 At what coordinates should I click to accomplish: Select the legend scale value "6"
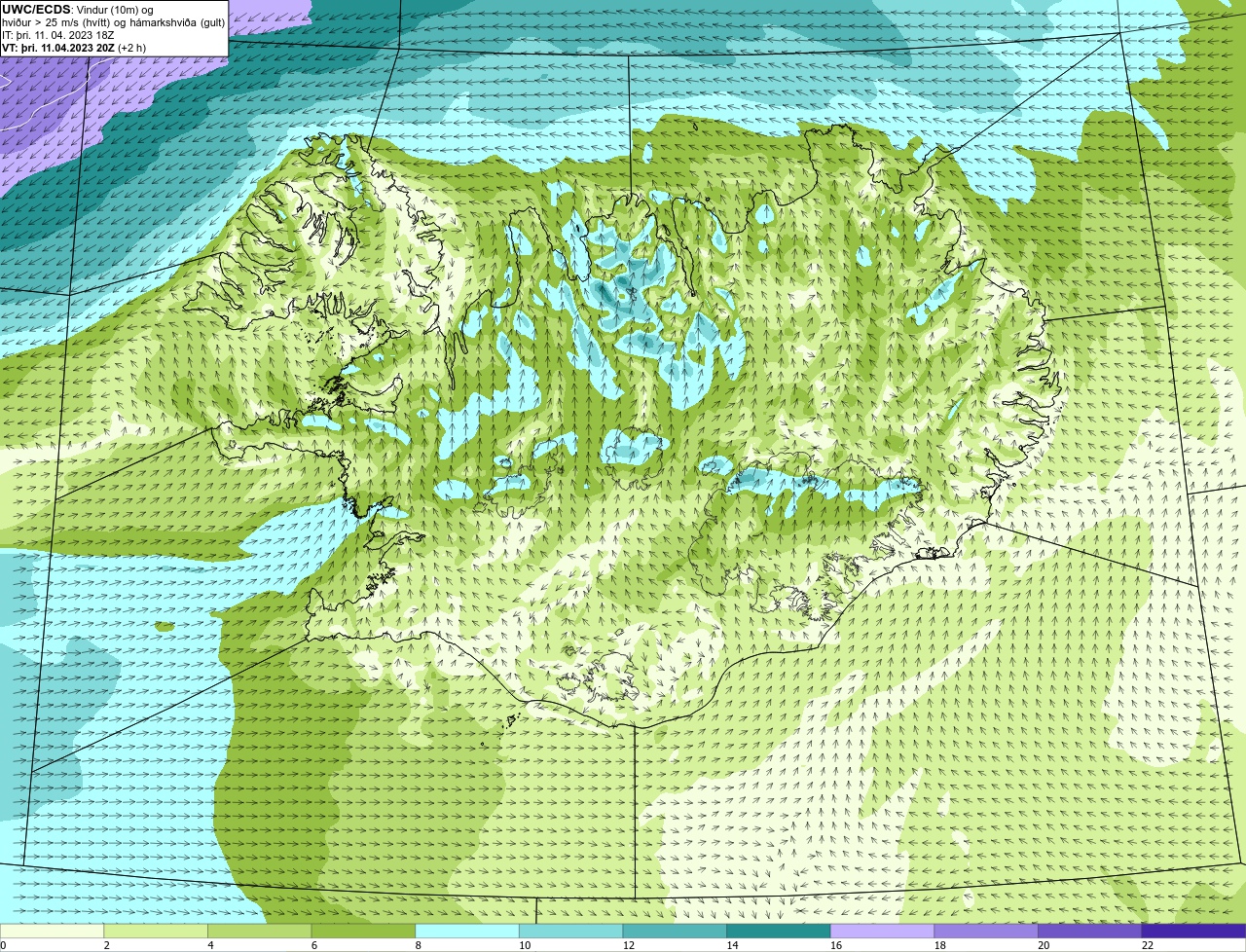pos(314,945)
